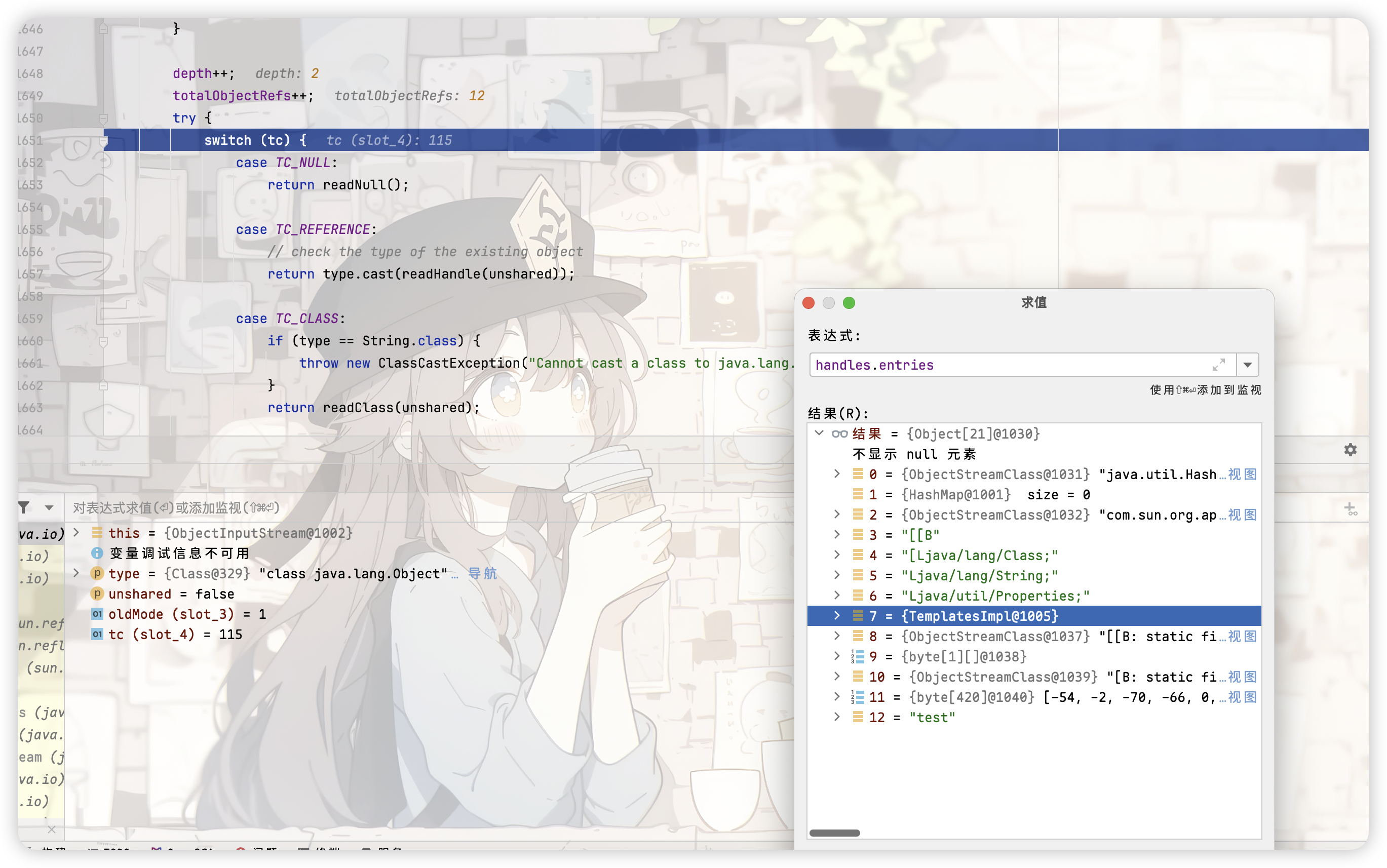This screenshot has height=868, width=1387.
Task: Open 视图 link for entry 2
Action: 1242,515
